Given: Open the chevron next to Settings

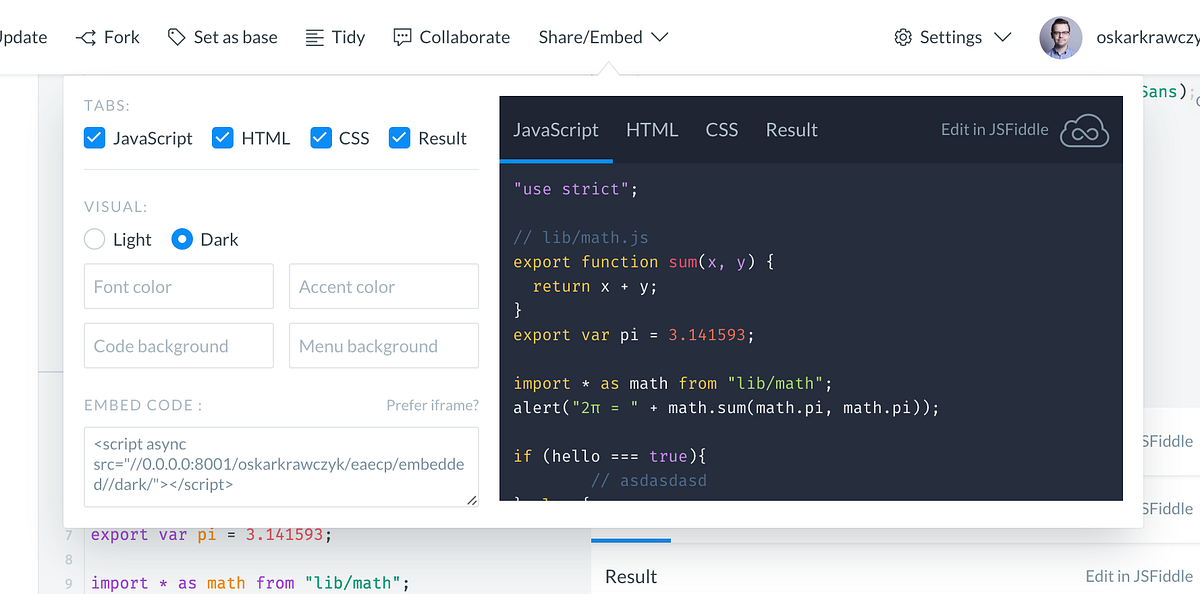Looking at the screenshot, I should pyautogui.click(x=1003, y=37).
